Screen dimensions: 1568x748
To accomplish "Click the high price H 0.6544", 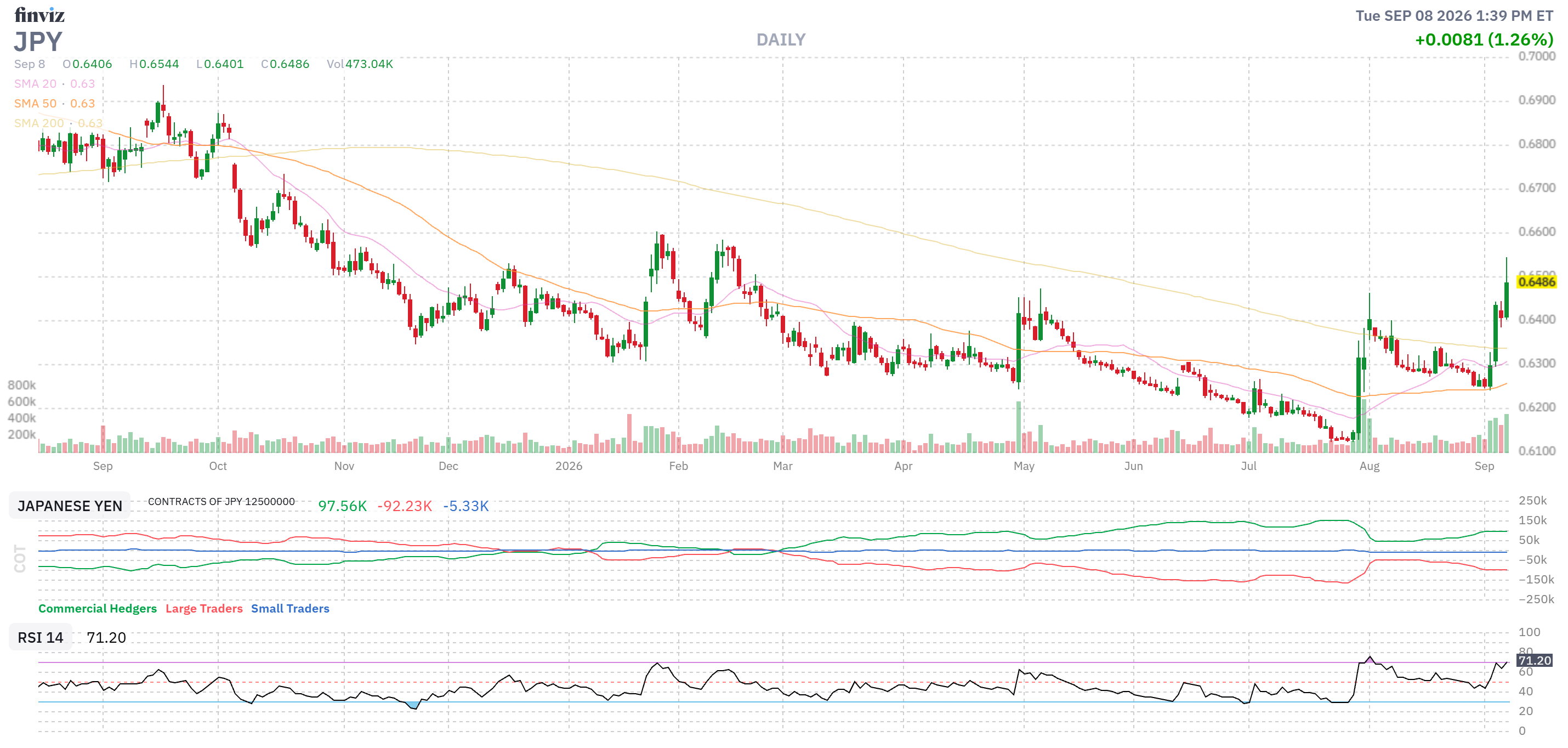I will [155, 64].
